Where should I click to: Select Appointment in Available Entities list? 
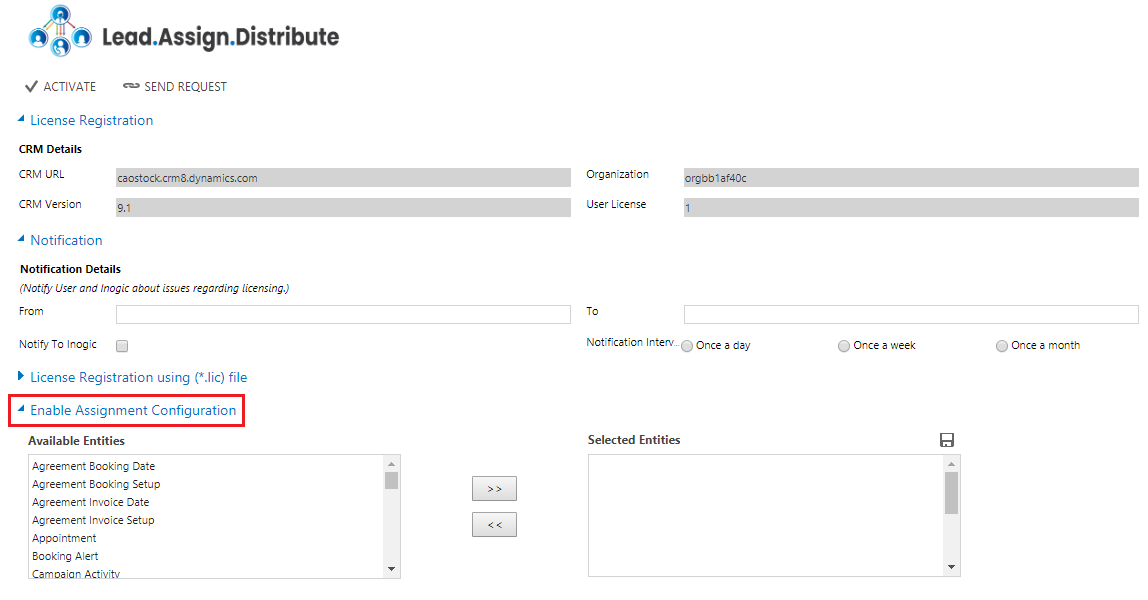64,538
